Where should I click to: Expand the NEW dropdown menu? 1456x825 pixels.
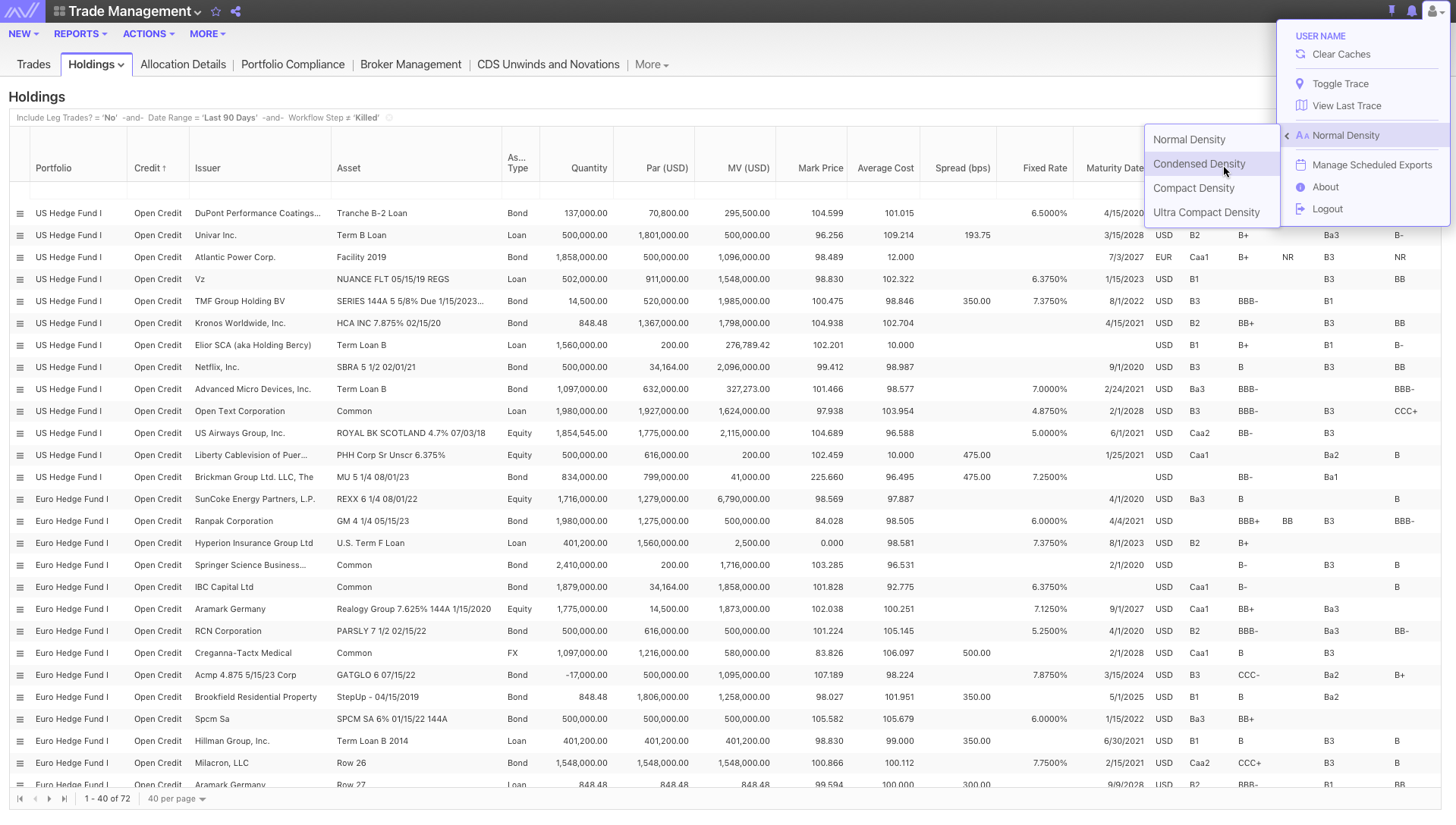pos(24,34)
